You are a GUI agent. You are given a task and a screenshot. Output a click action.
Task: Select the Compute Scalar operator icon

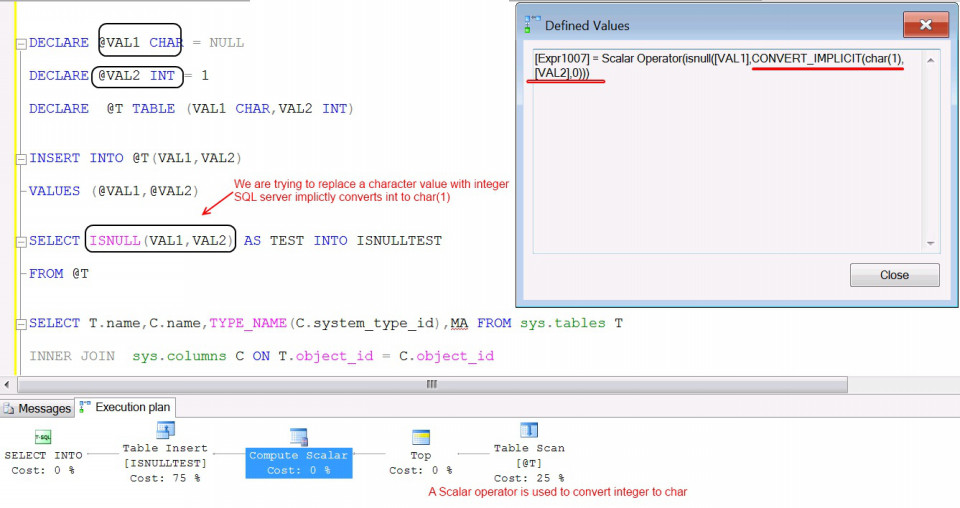[299, 437]
